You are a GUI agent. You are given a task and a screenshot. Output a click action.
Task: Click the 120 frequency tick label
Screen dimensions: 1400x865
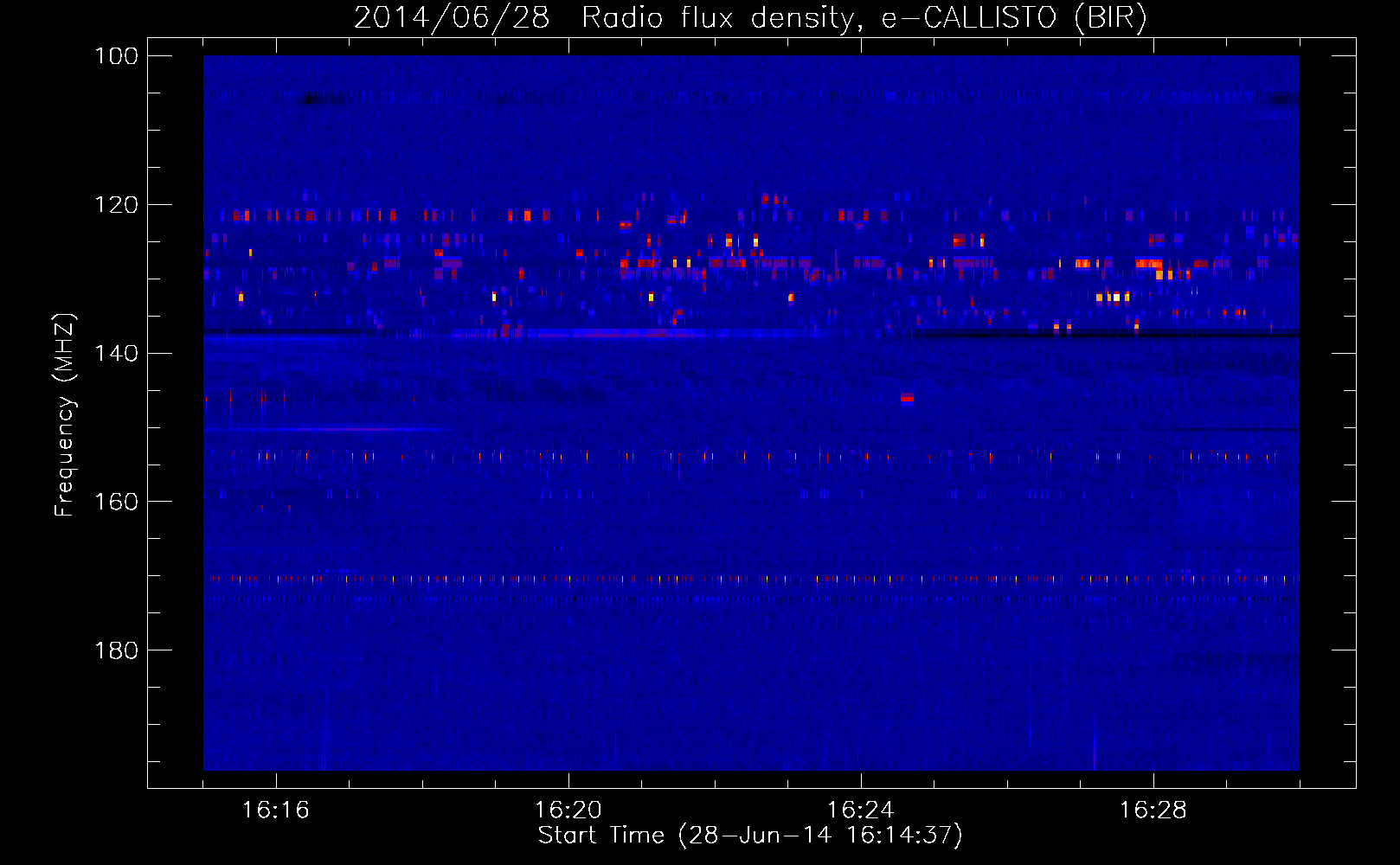(116, 205)
